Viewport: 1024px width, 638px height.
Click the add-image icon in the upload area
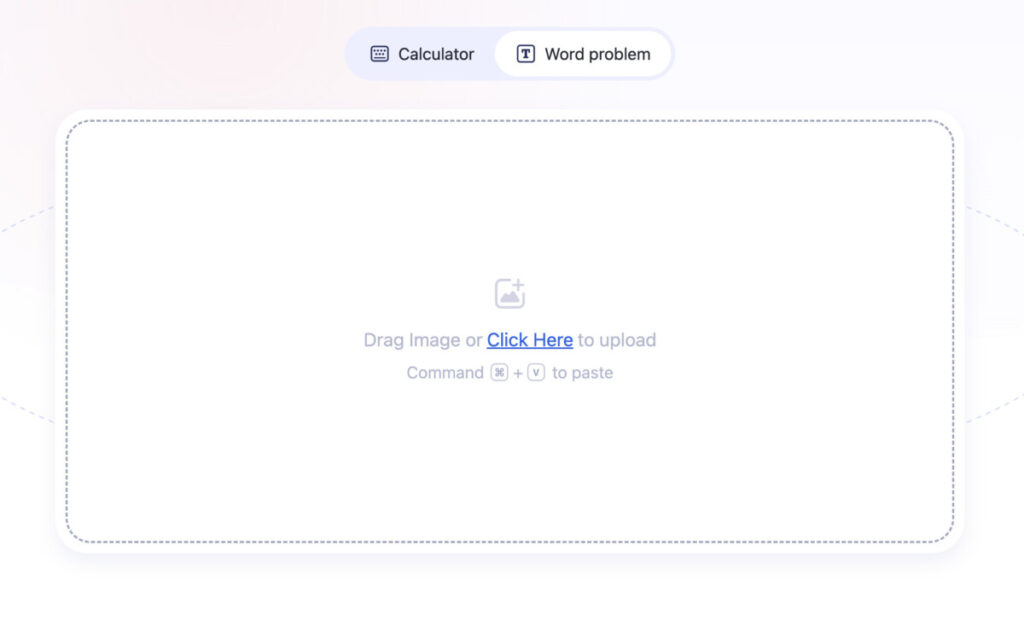pos(509,293)
